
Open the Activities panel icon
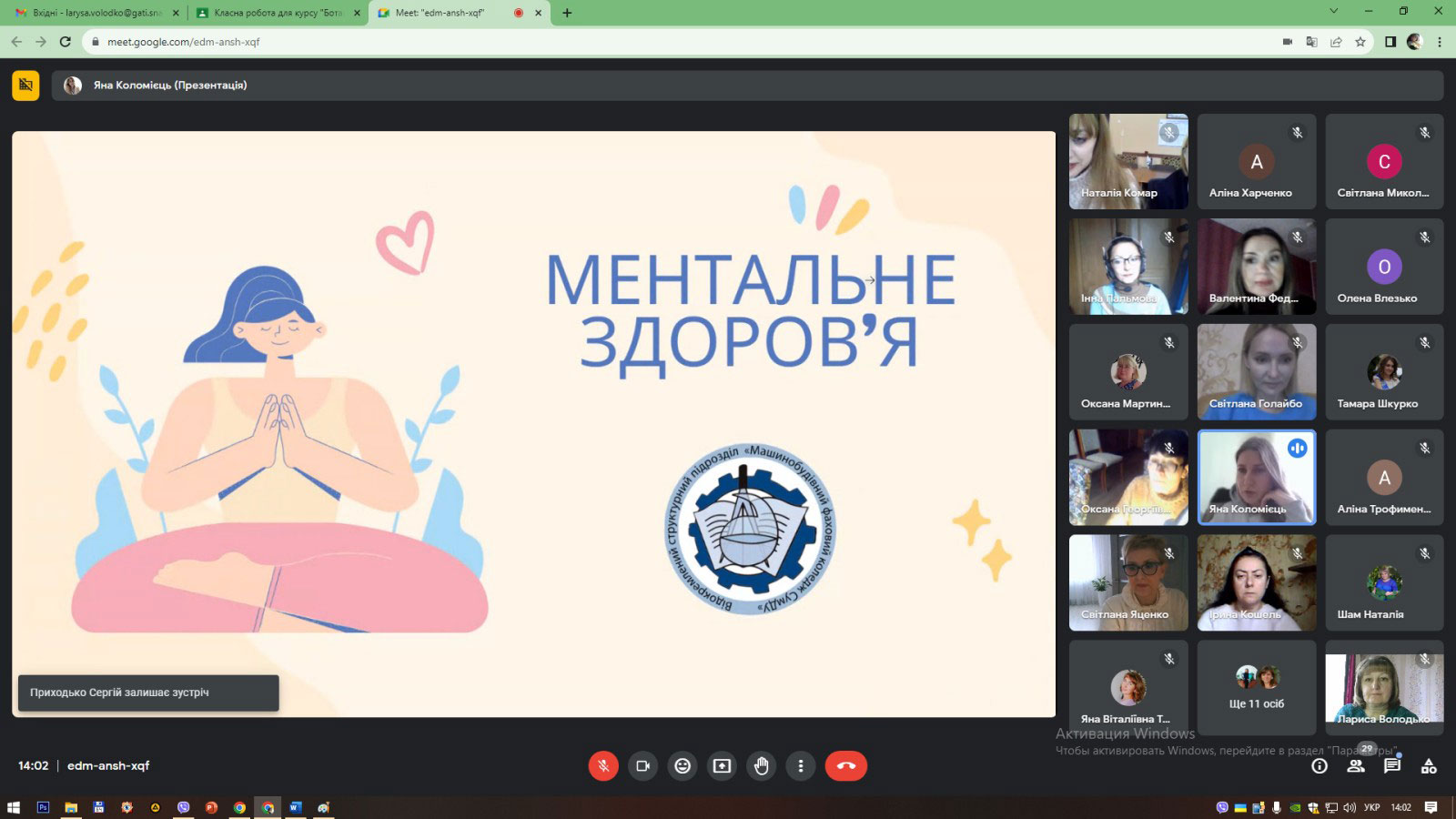click(1429, 766)
